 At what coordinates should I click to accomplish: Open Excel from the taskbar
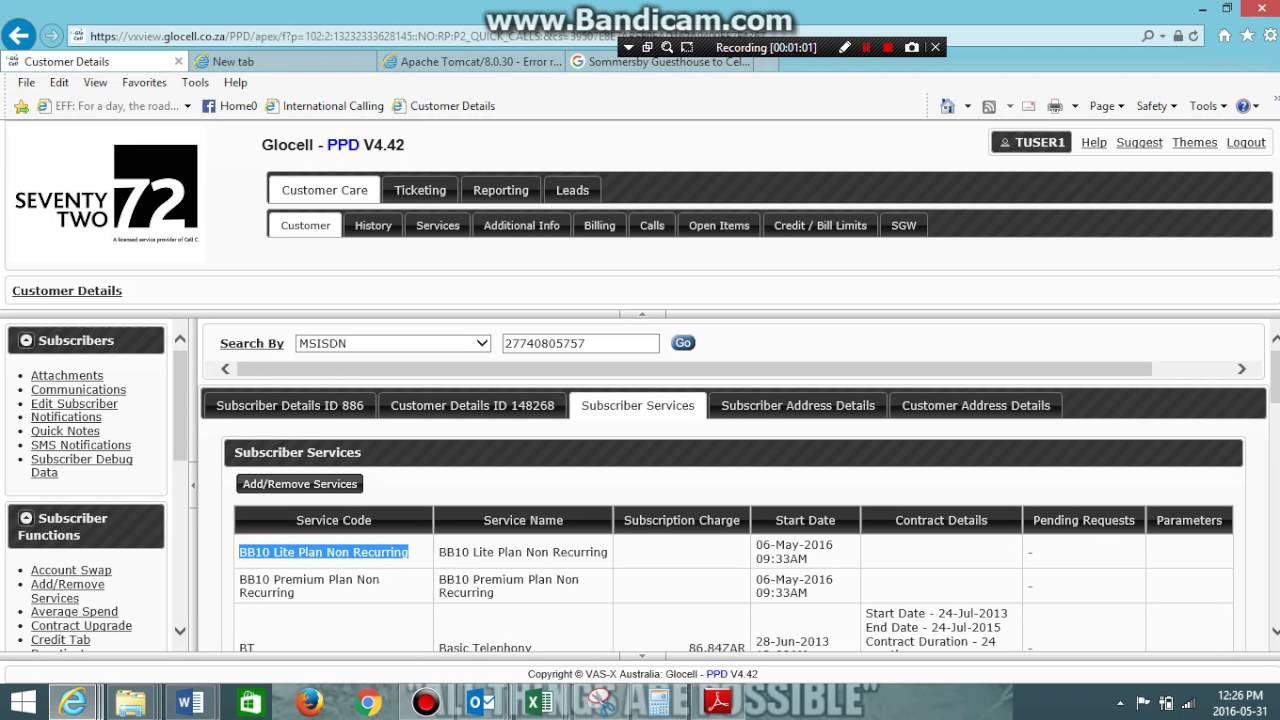click(x=539, y=702)
